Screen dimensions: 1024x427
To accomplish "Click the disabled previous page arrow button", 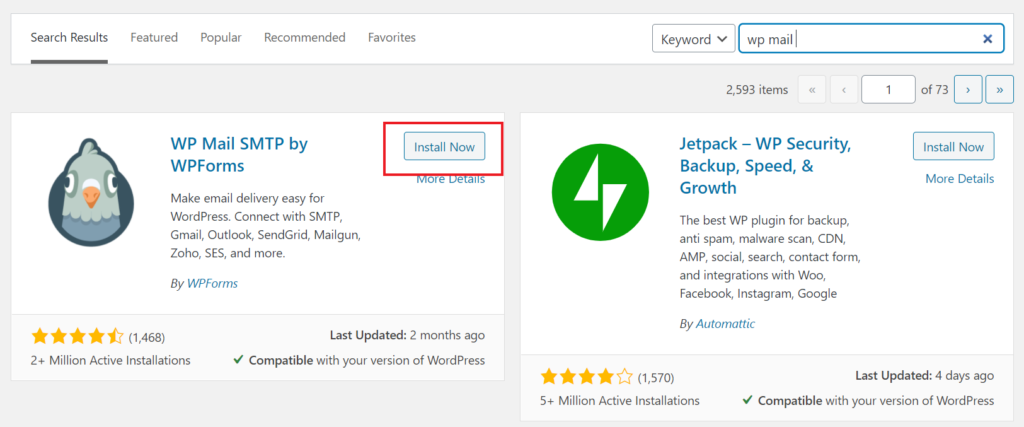I will tap(844, 90).
